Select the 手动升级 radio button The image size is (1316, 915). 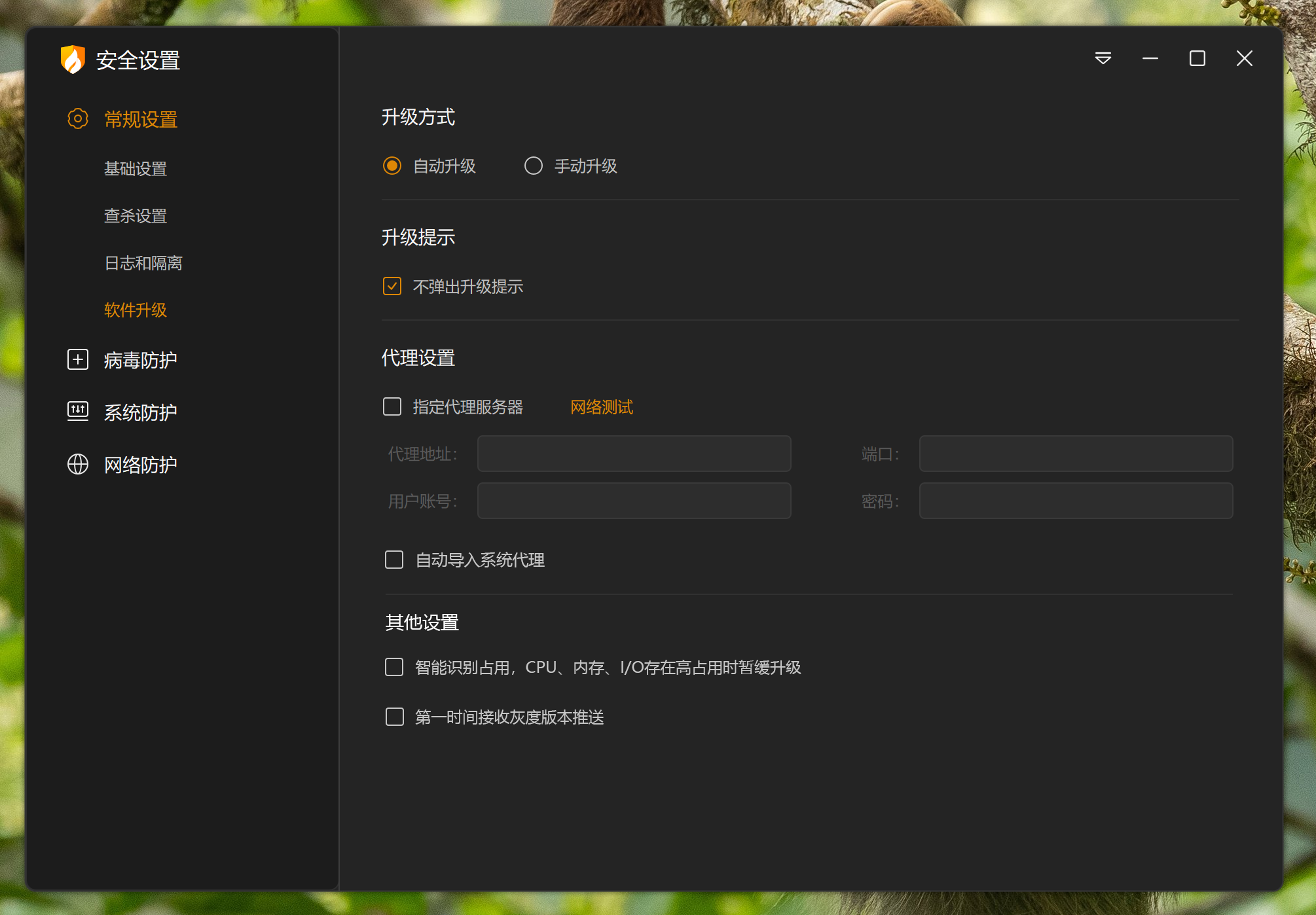click(x=534, y=166)
